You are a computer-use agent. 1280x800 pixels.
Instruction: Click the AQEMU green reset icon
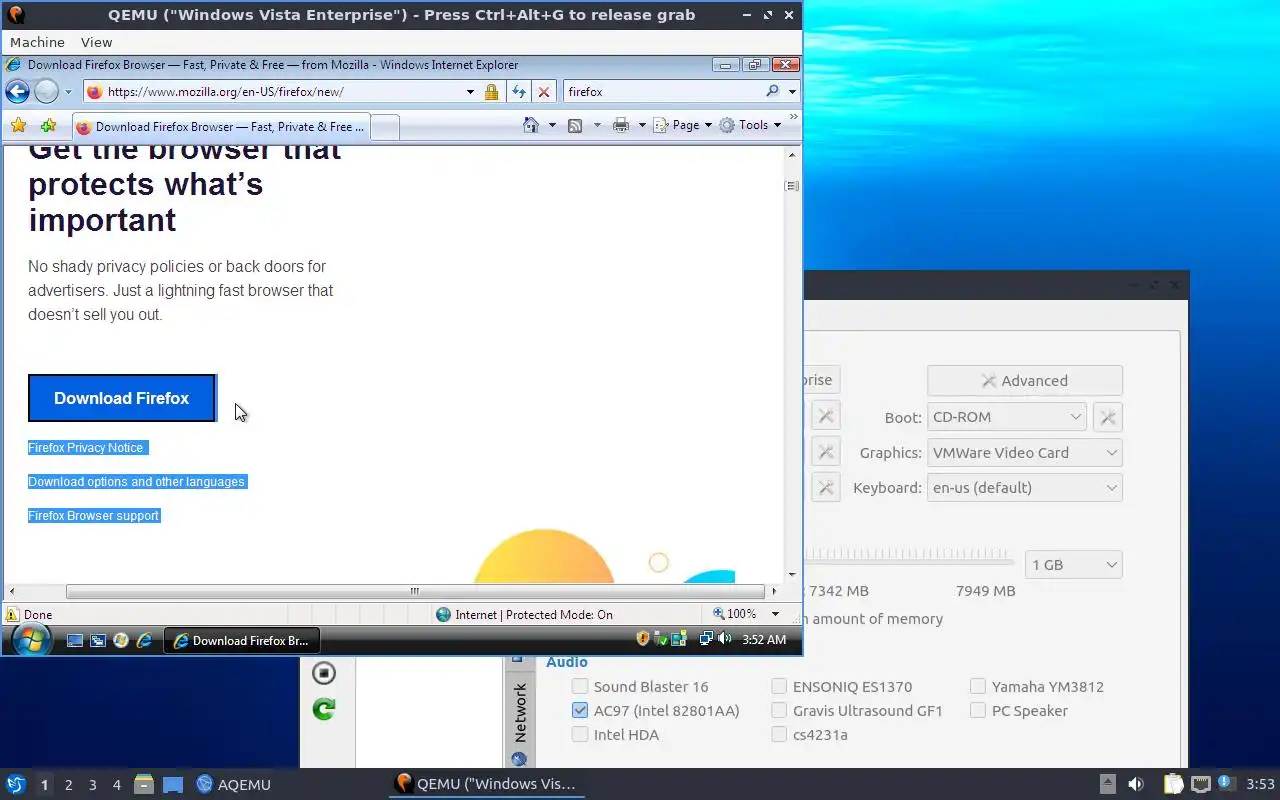pyautogui.click(x=324, y=709)
